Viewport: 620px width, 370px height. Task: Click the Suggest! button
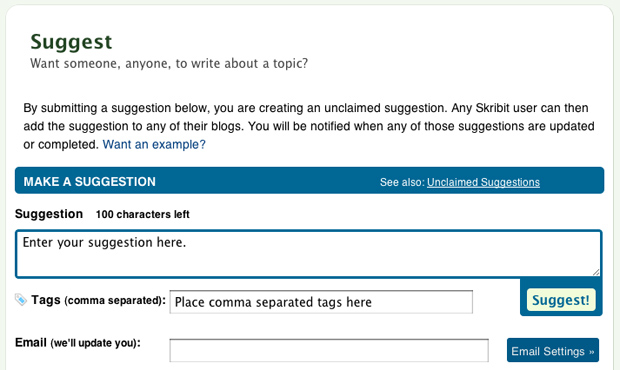click(561, 300)
